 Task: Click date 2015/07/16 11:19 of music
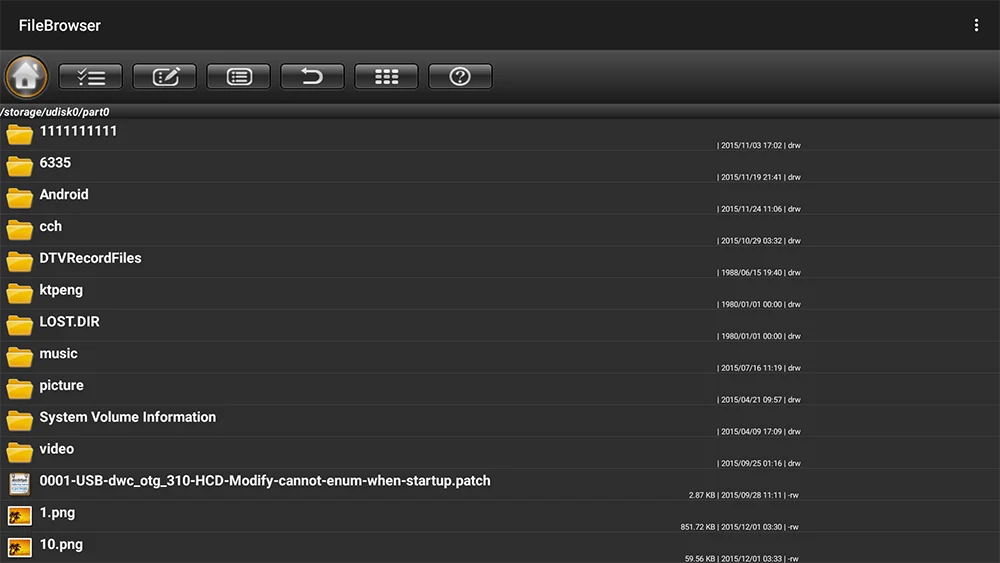tap(751, 369)
